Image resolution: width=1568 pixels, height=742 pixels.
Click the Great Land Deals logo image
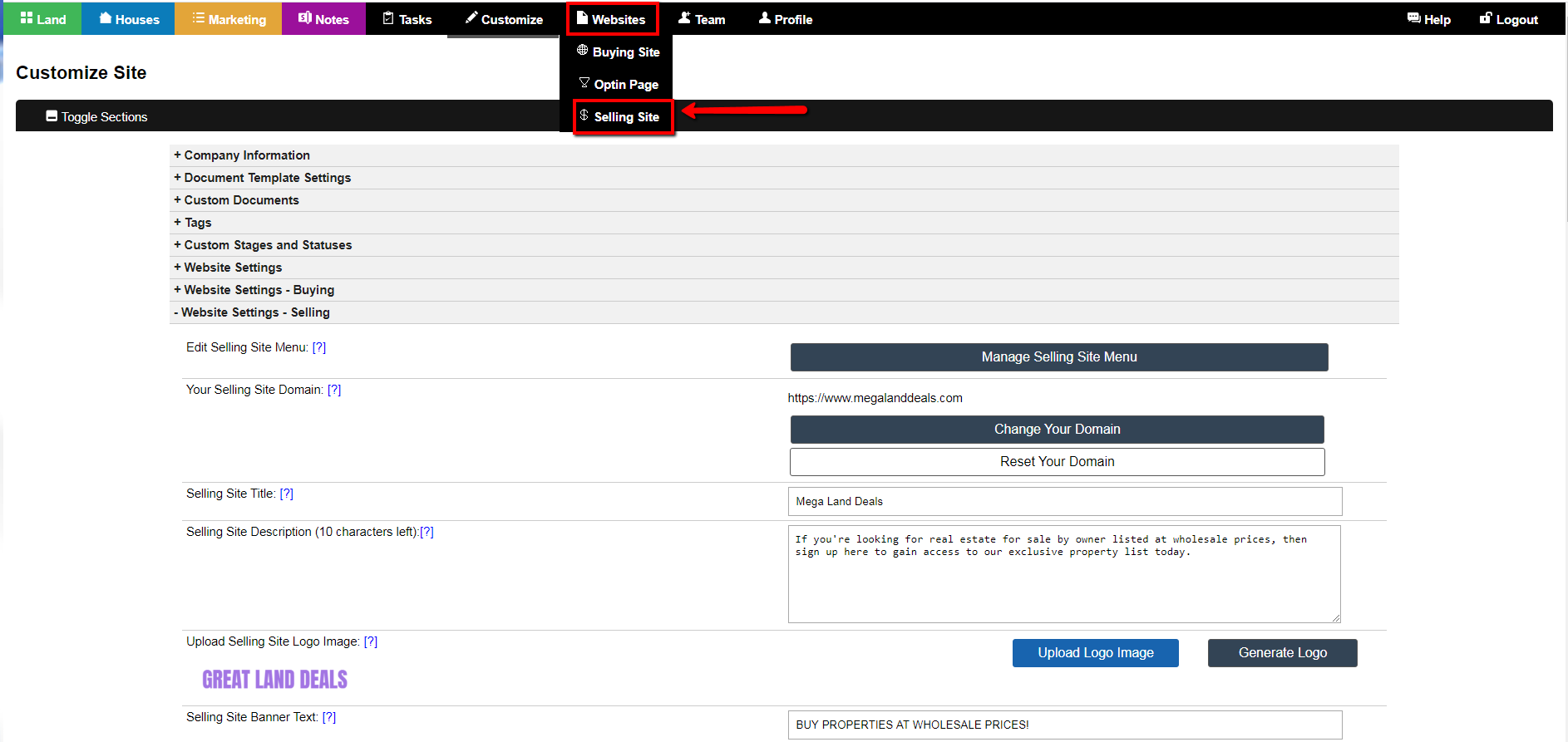click(275, 680)
